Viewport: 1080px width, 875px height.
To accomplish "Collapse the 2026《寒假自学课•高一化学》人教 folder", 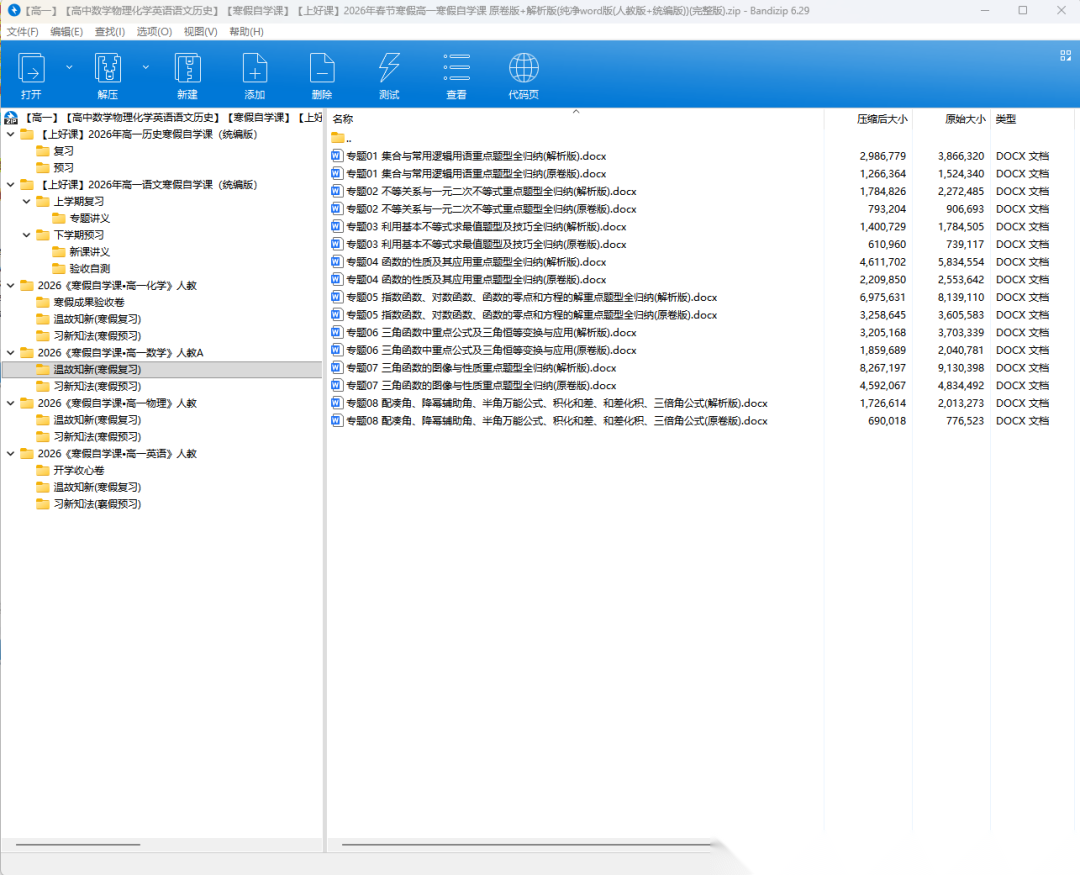I will (x=11, y=285).
